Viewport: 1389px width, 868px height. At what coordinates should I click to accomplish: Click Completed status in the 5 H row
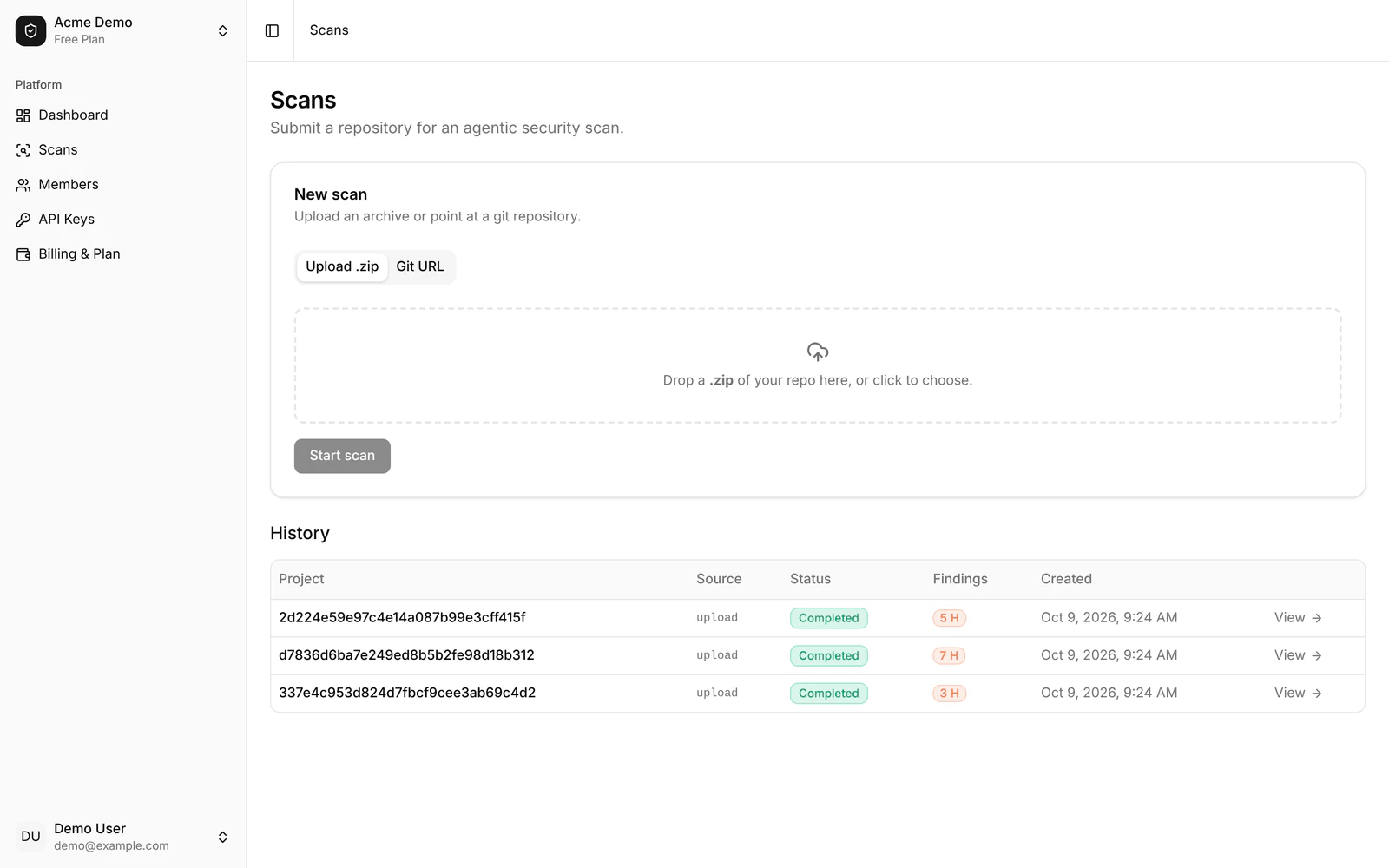[x=829, y=618]
